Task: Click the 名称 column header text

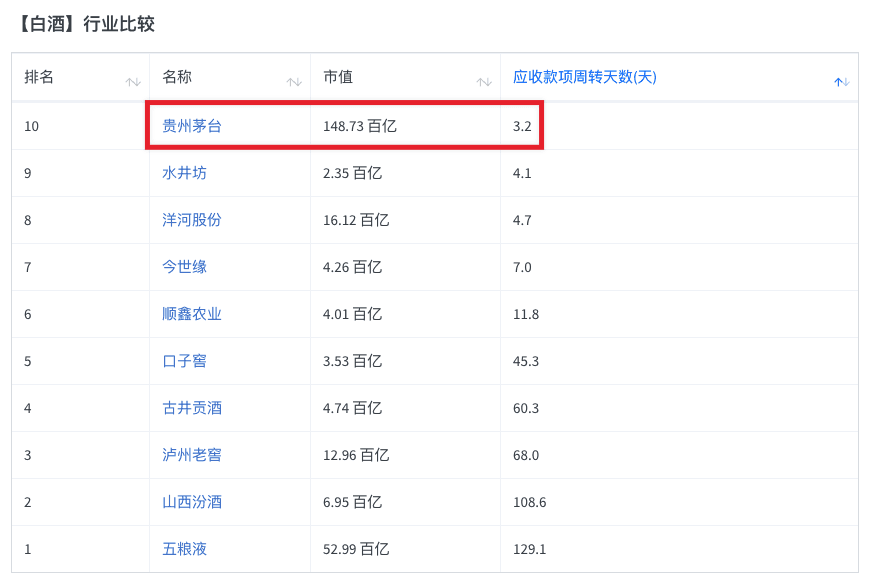Action: click(177, 77)
